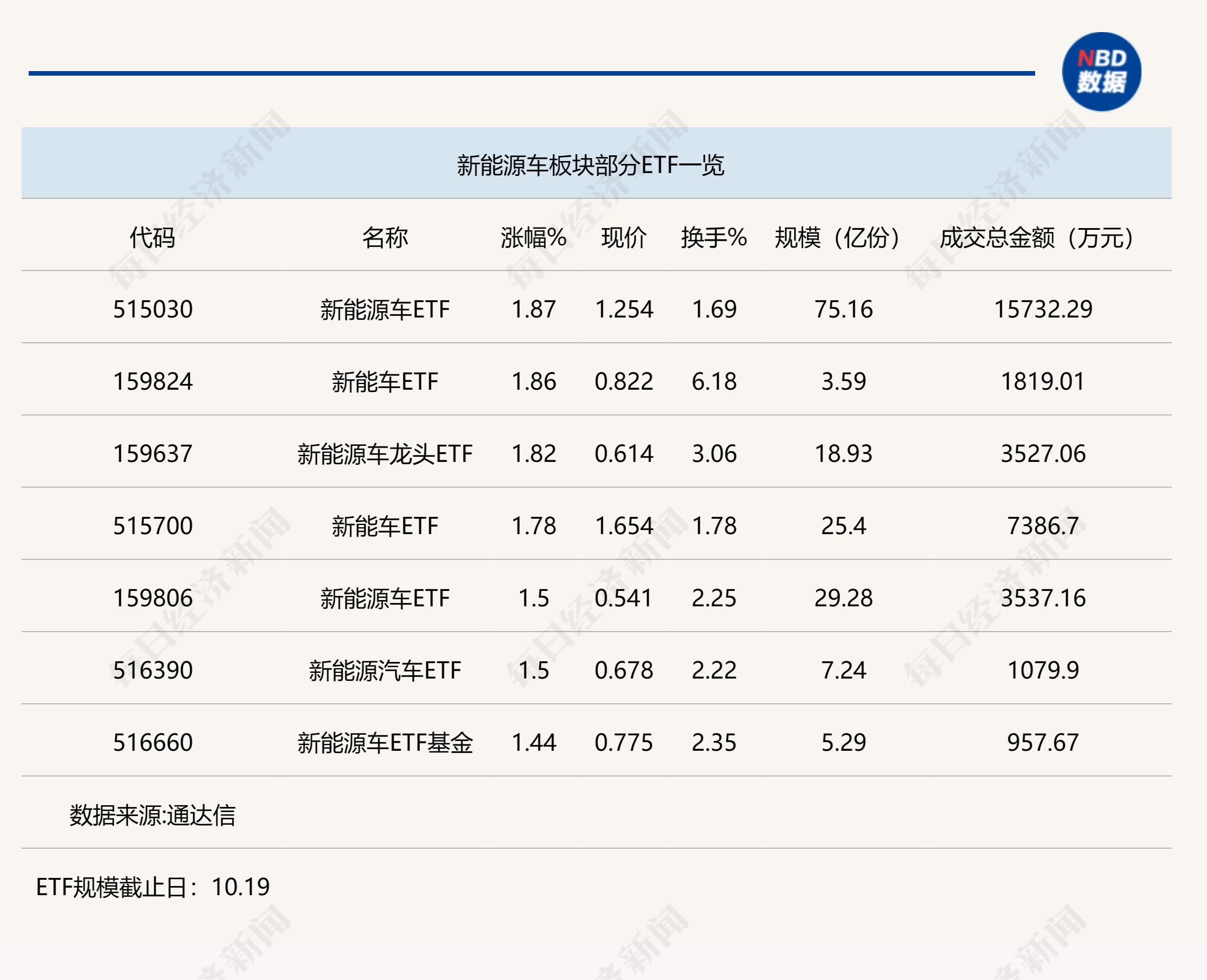Click the name 新能源车ETF基金
This screenshot has width=1207, height=980.
(385, 743)
